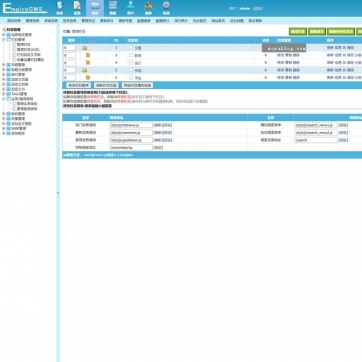The image size is (362, 362).
Task: Click the page icon beside 管理头条级别
Action: (x=14, y=104)
